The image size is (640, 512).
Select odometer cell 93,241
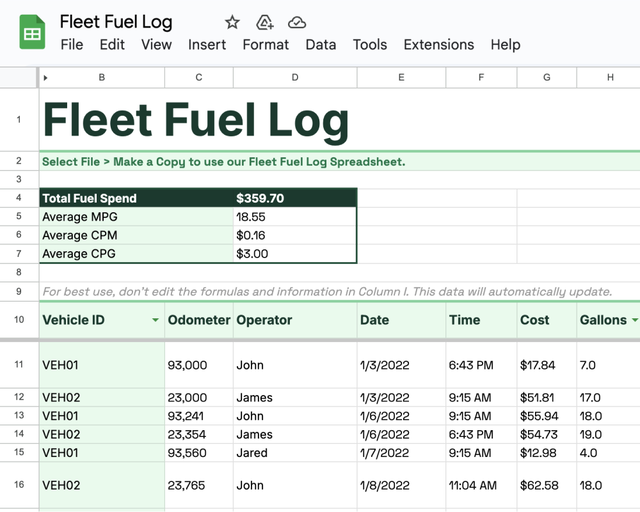coord(199,416)
